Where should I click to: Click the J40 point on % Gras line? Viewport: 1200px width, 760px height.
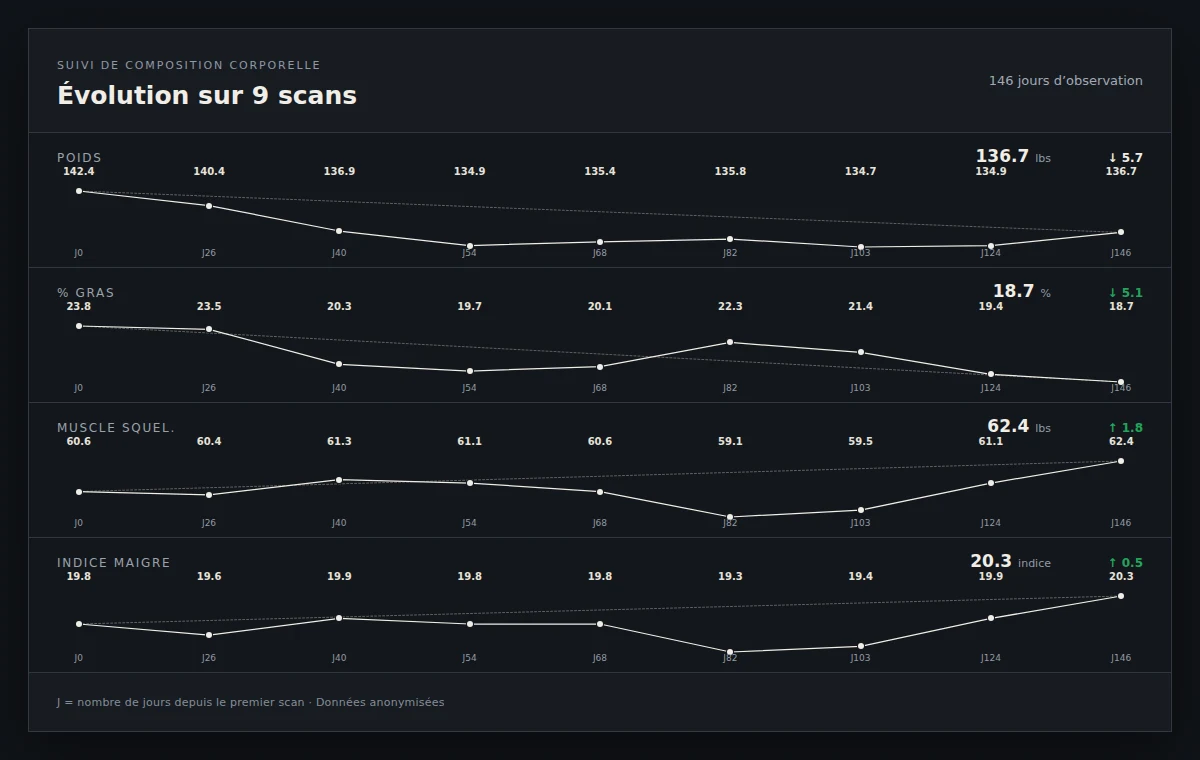click(339, 364)
